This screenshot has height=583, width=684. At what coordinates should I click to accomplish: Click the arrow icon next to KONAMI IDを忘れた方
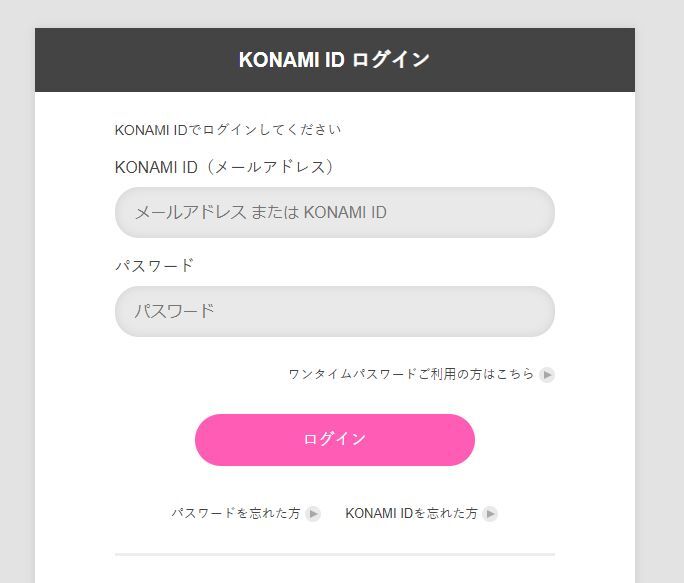coord(490,513)
